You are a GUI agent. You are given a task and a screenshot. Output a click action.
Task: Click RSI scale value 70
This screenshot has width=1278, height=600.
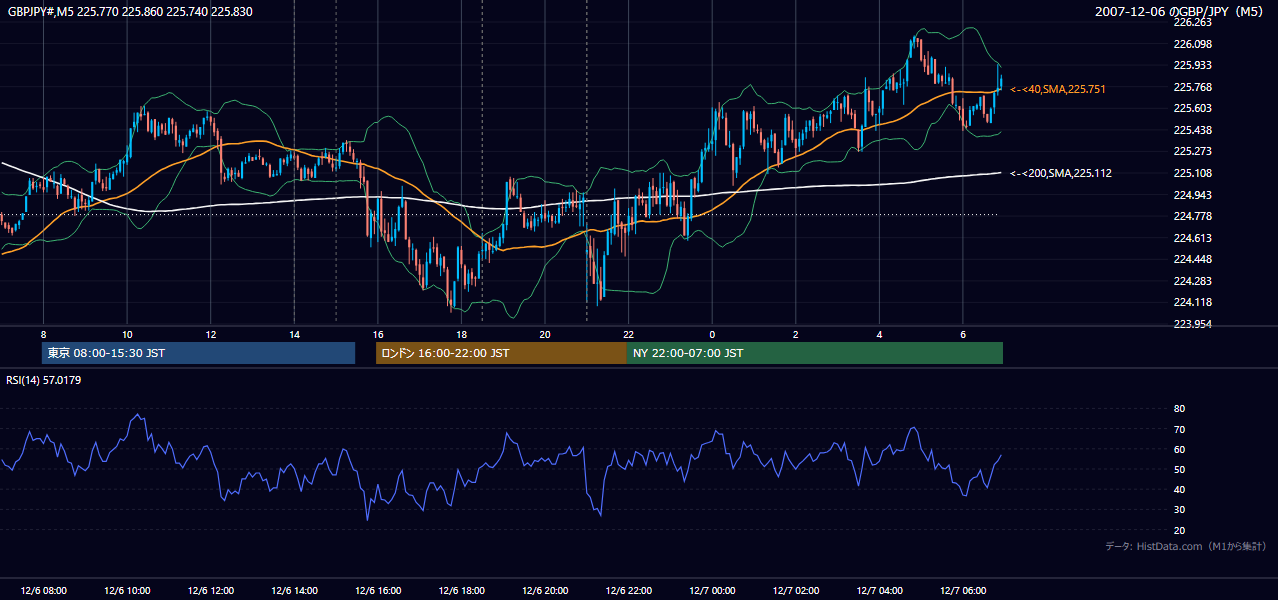point(1179,429)
